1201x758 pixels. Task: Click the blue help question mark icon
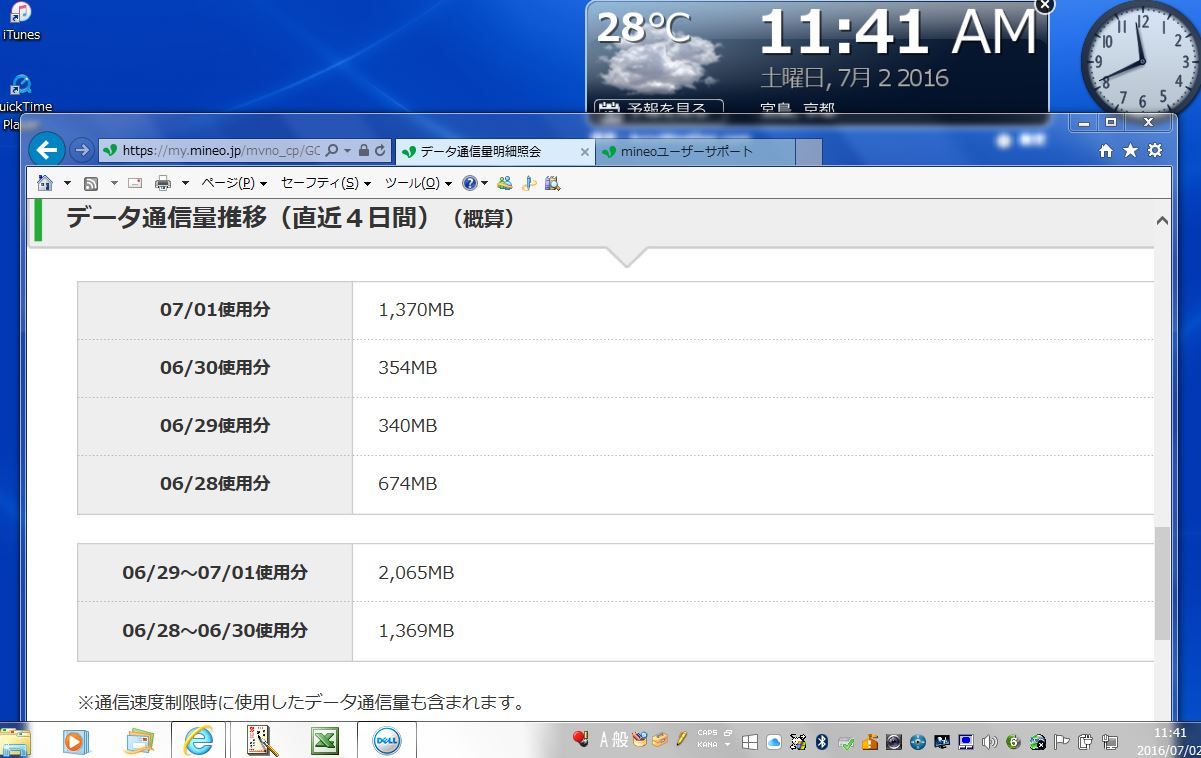[x=469, y=183]
